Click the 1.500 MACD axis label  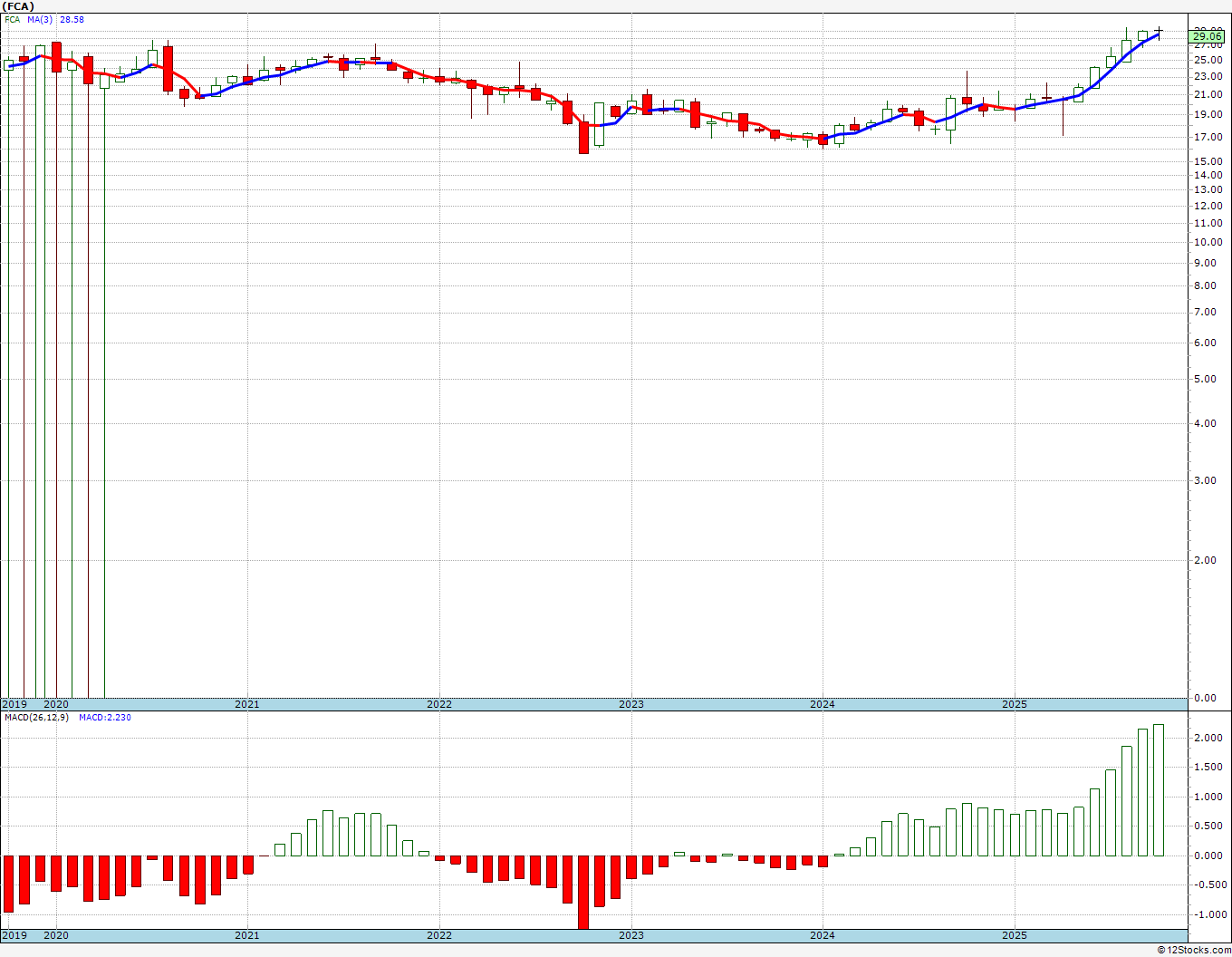(1208, 768)
